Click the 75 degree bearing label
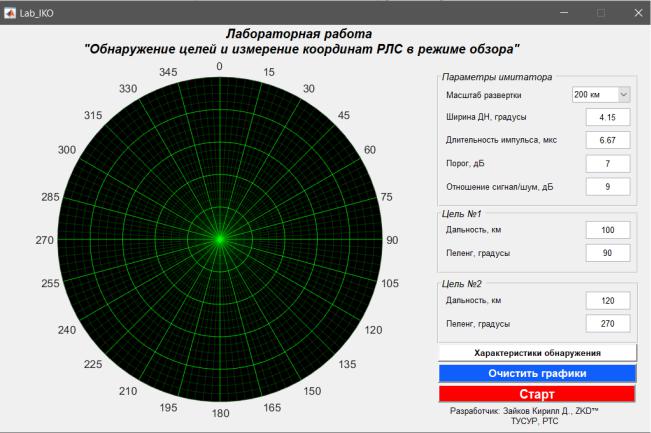This screenshot has width=651, height=433. coord(387,197)
